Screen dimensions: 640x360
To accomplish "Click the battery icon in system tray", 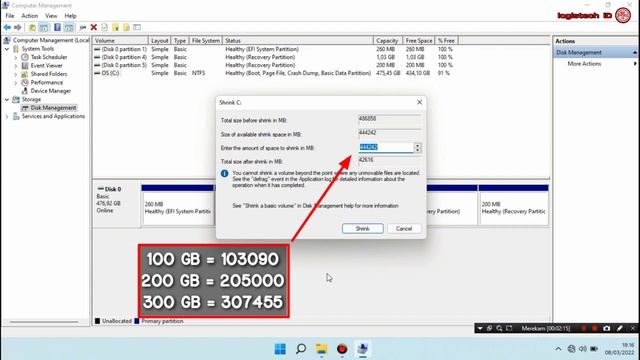I will (x=594, y=349).
